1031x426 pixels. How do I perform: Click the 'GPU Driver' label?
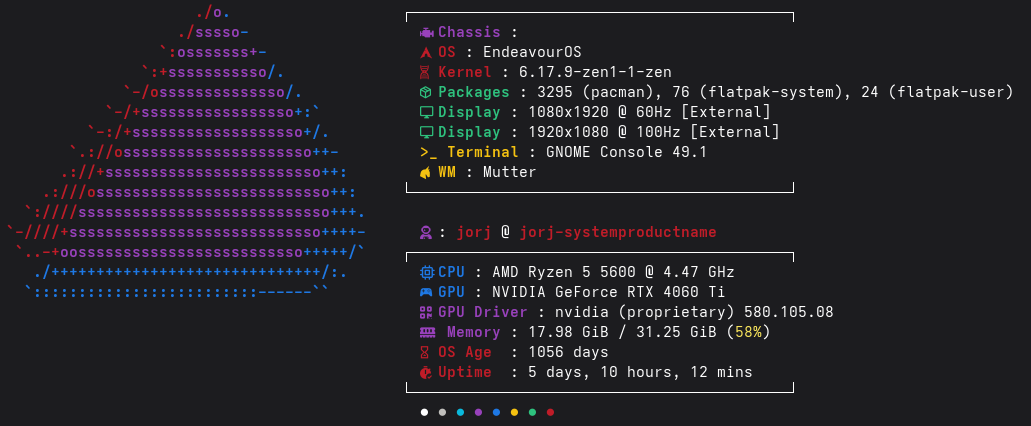(x=483, y=312)
